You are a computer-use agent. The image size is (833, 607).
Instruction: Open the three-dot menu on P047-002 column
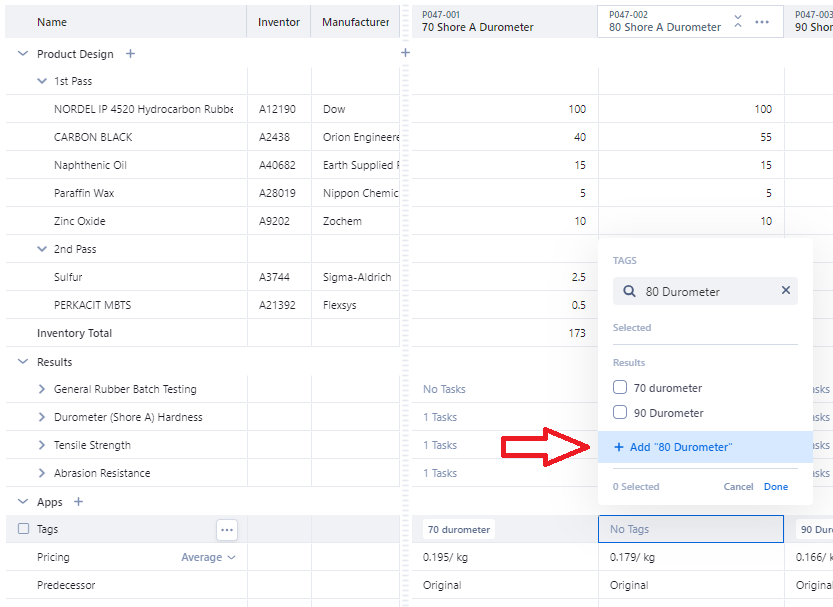click(762, 21)
